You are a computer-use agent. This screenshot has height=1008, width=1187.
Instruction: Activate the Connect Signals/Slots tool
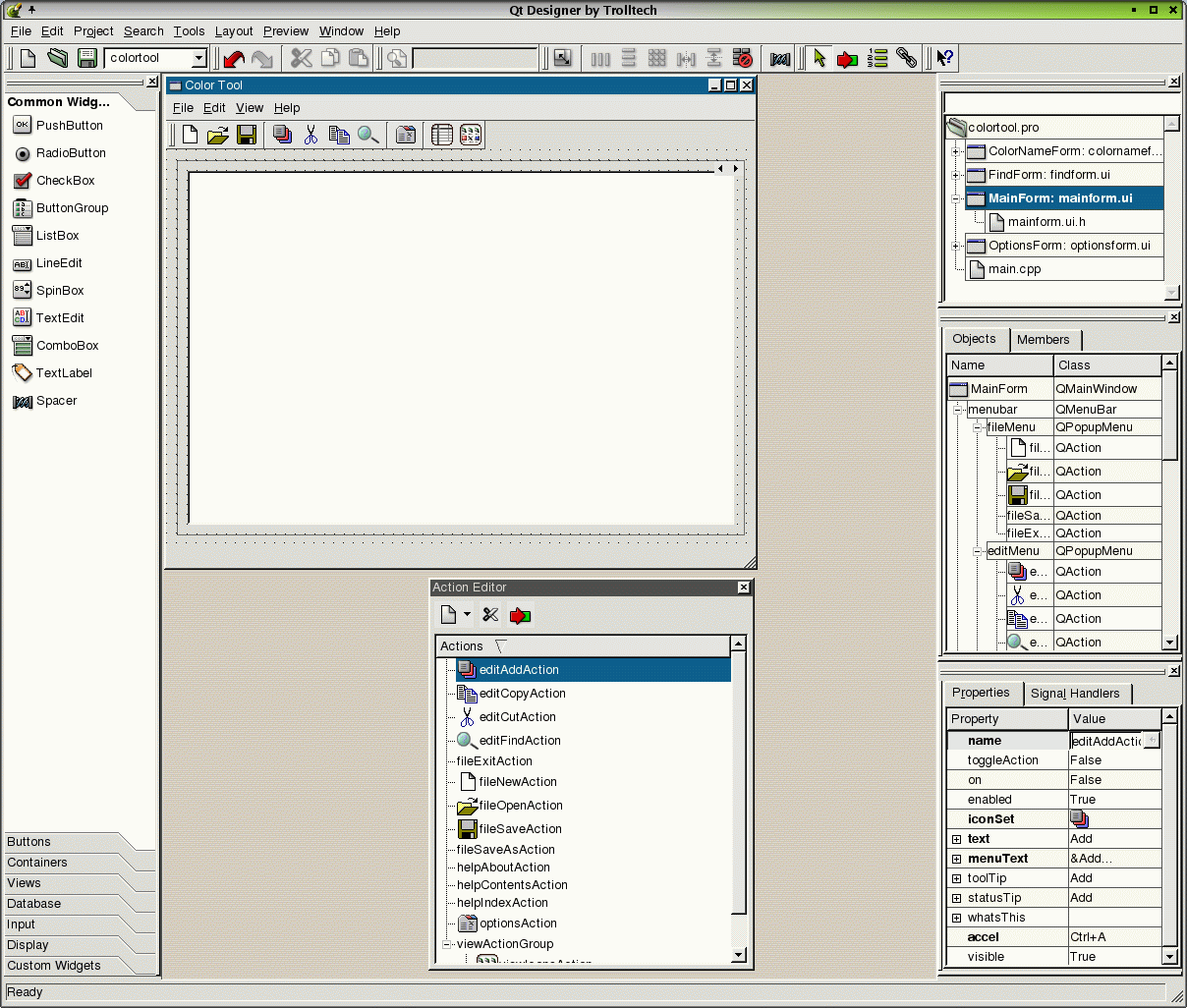tap(847, 59)
